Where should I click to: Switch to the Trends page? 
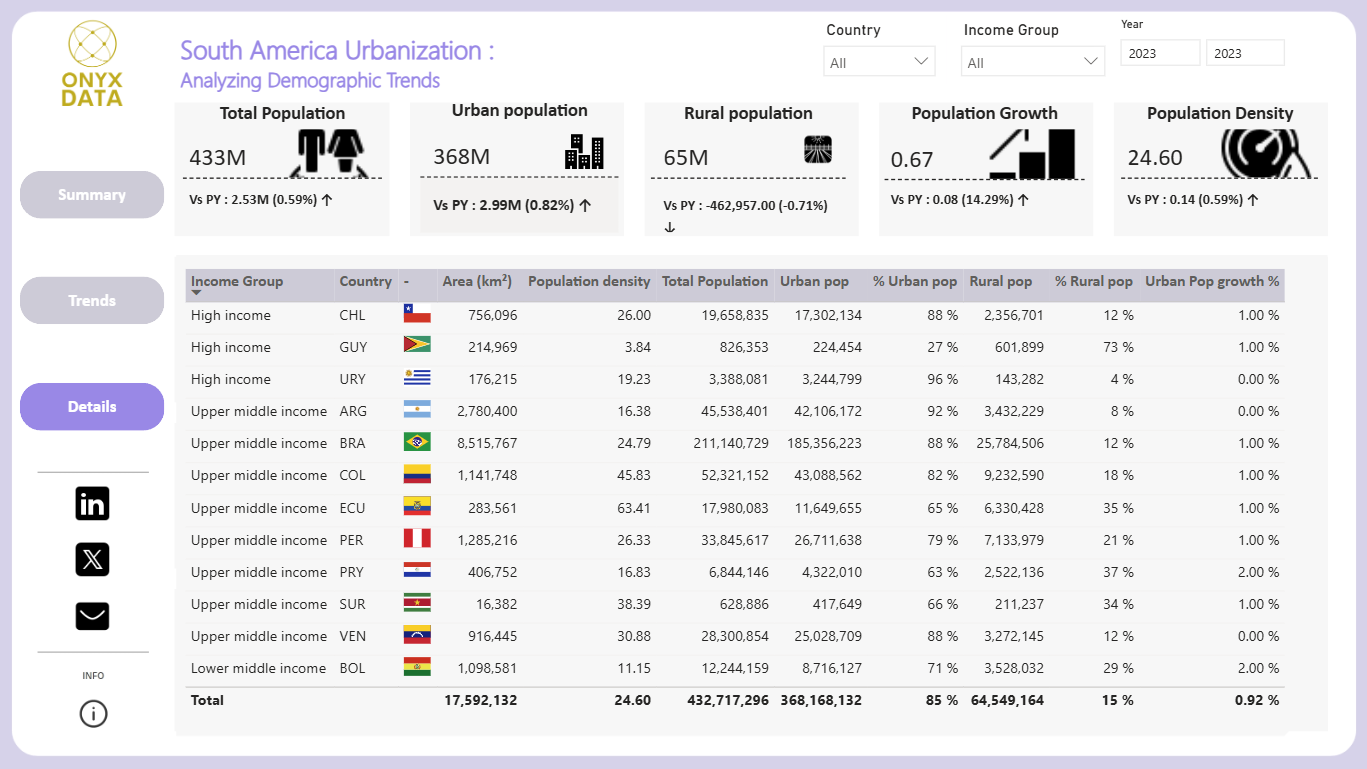92,300
